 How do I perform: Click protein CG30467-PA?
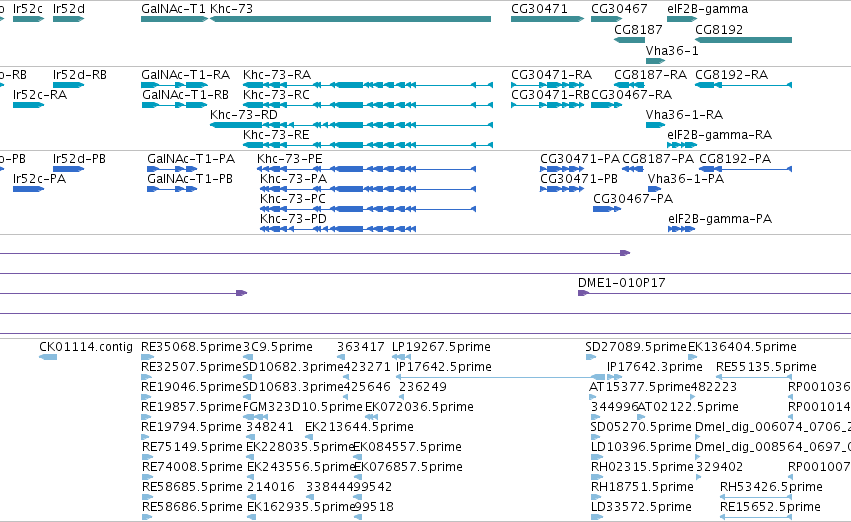[607, 209]
